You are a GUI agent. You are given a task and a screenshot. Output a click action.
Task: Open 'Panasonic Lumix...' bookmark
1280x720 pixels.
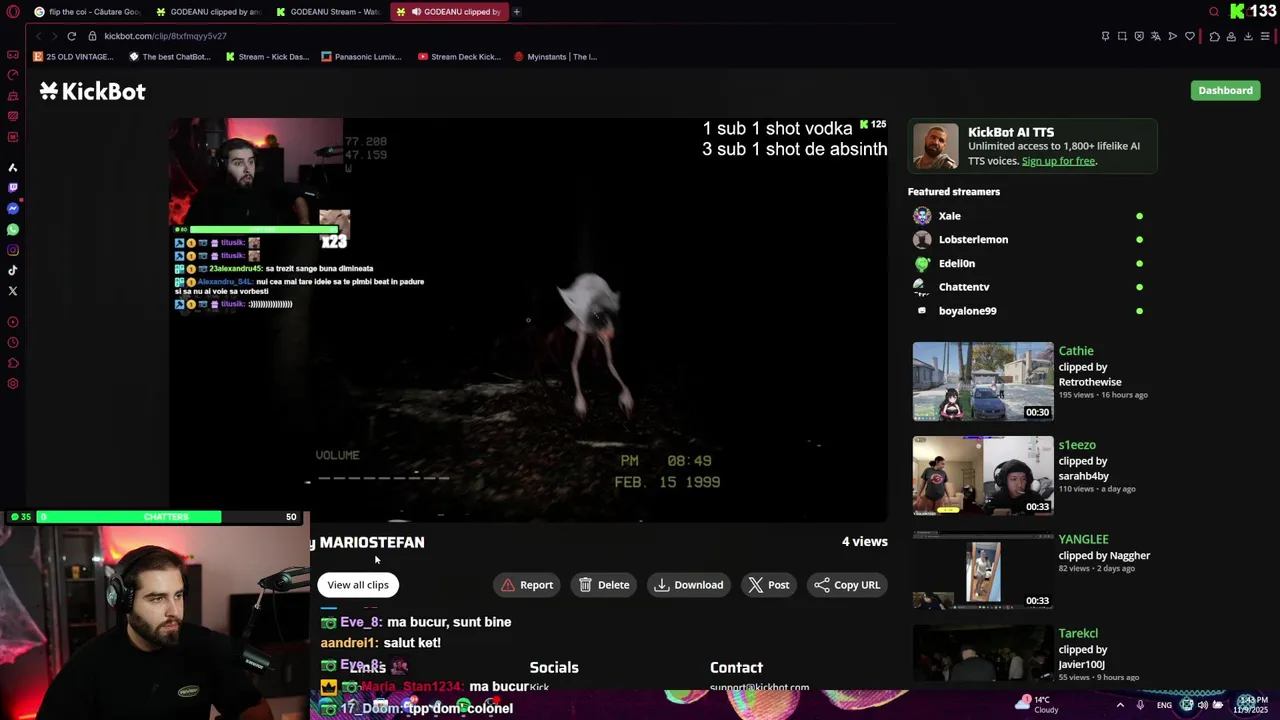tap(361, 57)
